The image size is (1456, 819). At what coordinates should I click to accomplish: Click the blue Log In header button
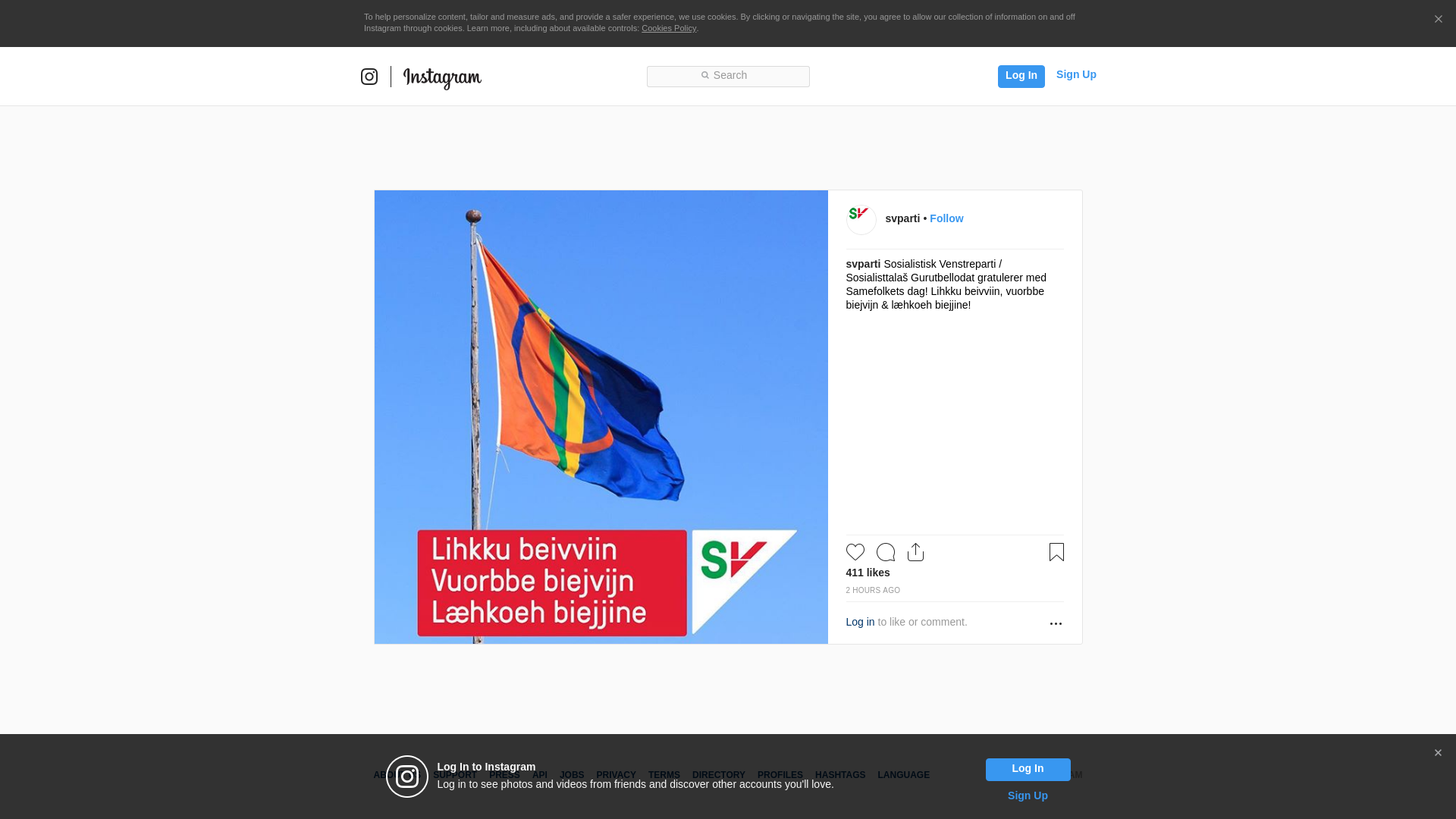[1021, 76]
